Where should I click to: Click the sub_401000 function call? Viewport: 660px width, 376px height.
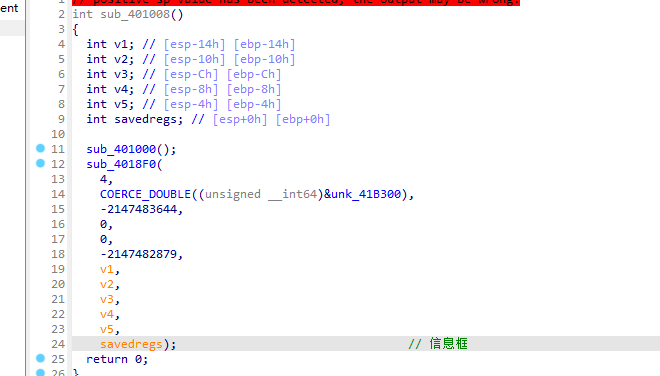[121, 149]
